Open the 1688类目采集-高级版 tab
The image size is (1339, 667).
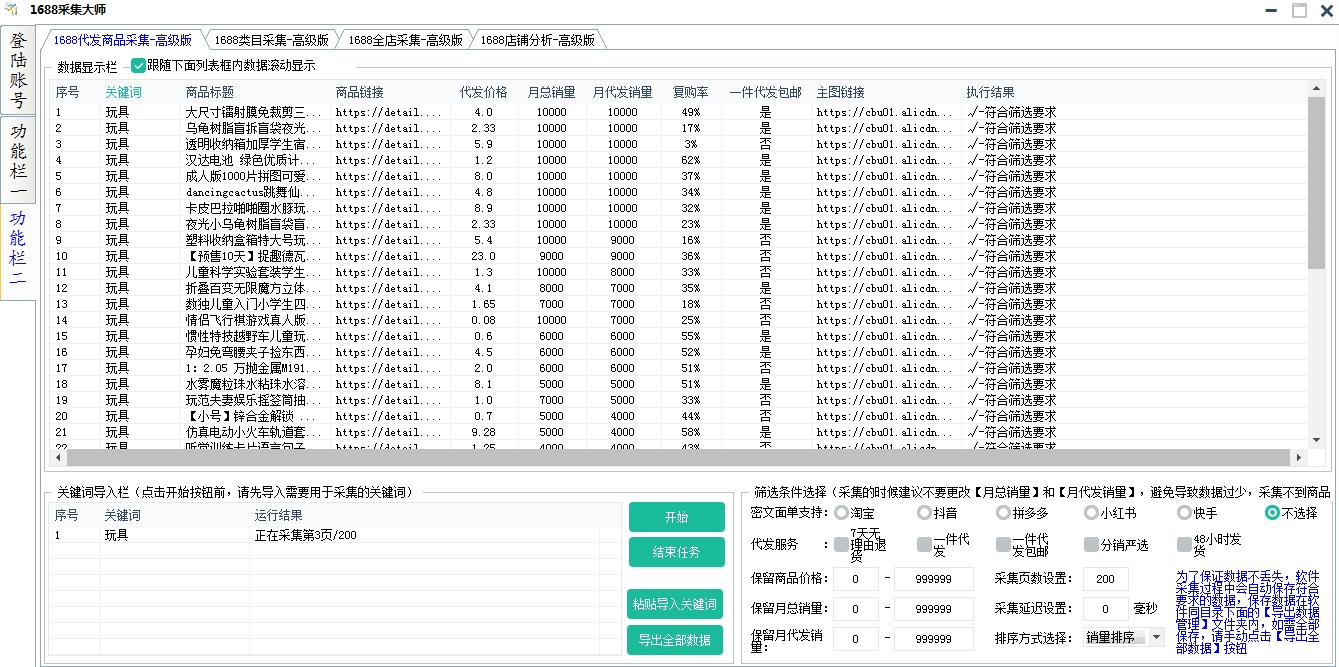(270, 41)
